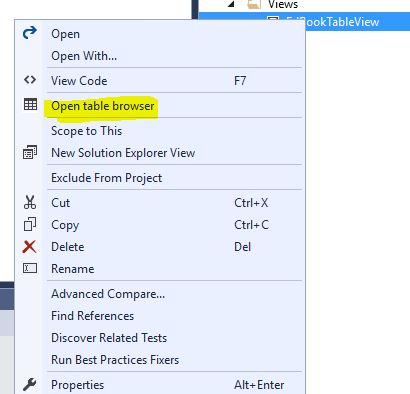This screenshot has height=394, width=410.
Task: Click the red X Delete icon
Action: (29, 247)
